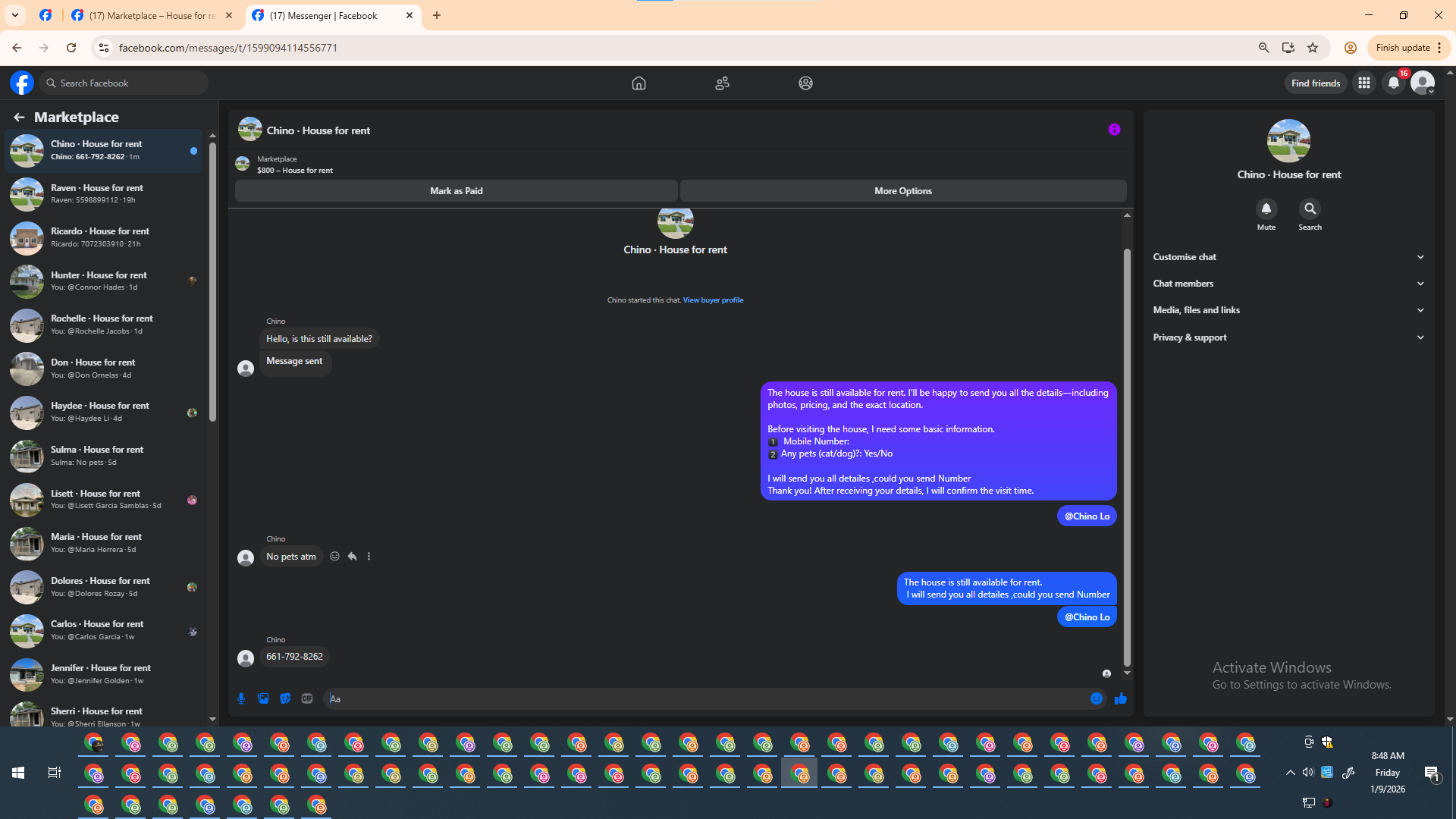This screenshot has height=819, width=1456.
Task: Open the sticker picker icon
Action: click(285, 698)
